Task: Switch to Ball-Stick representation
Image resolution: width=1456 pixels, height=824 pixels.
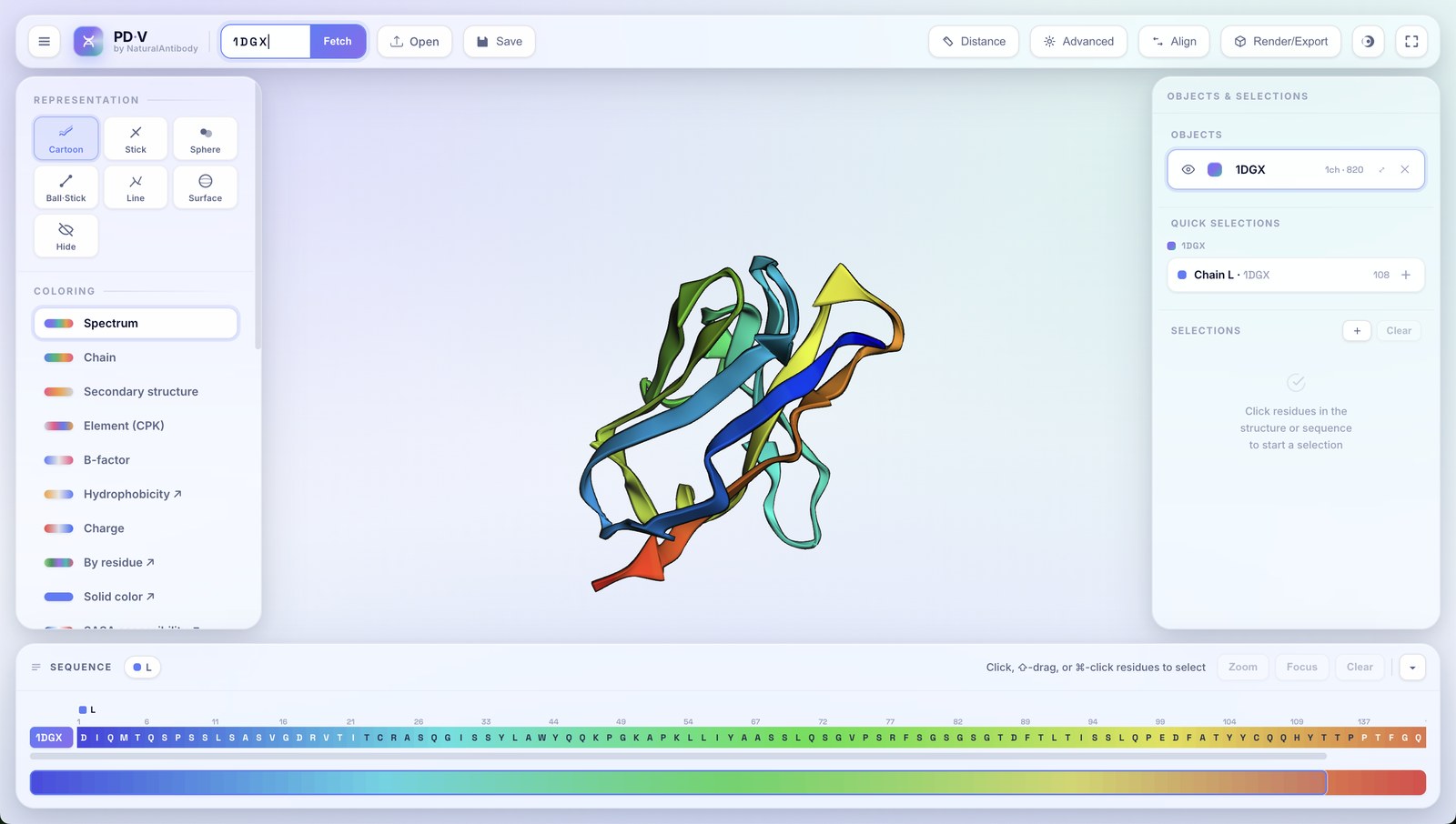Action: tap(66, 187)
